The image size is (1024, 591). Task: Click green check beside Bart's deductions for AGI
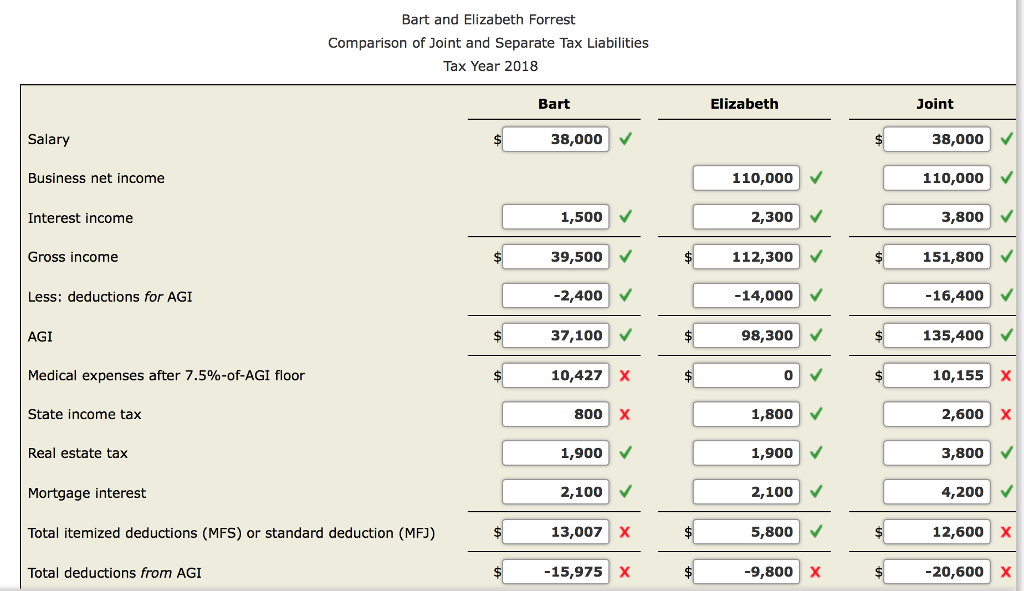click(x=626, y=295)
